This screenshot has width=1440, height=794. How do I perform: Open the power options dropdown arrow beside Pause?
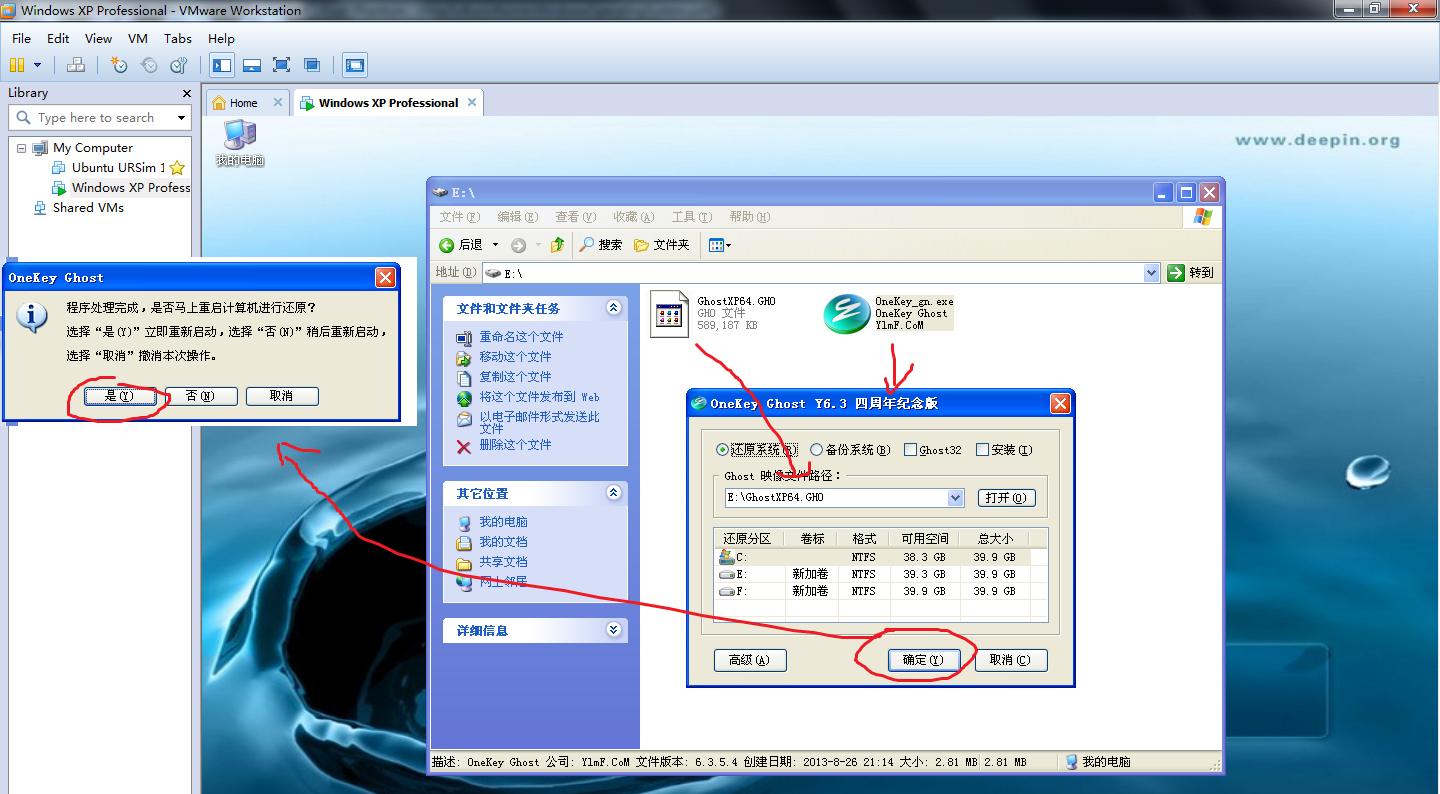tap(38, 65)
